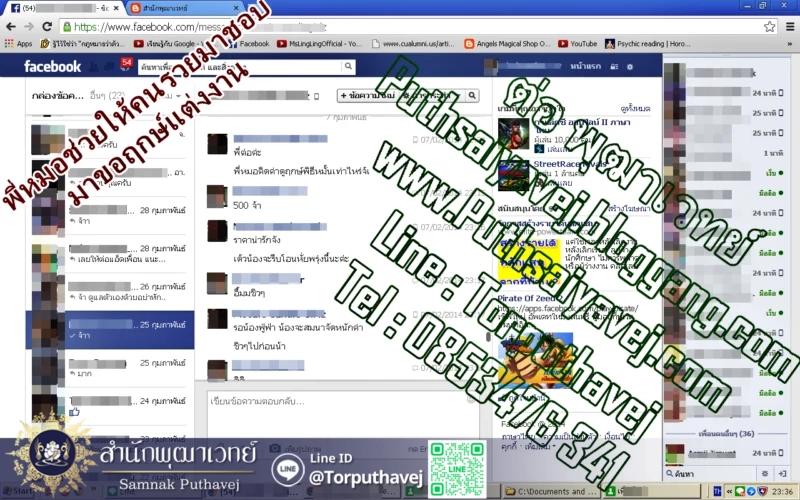Open the StreetRaceRivals game link

pos(570,164)
